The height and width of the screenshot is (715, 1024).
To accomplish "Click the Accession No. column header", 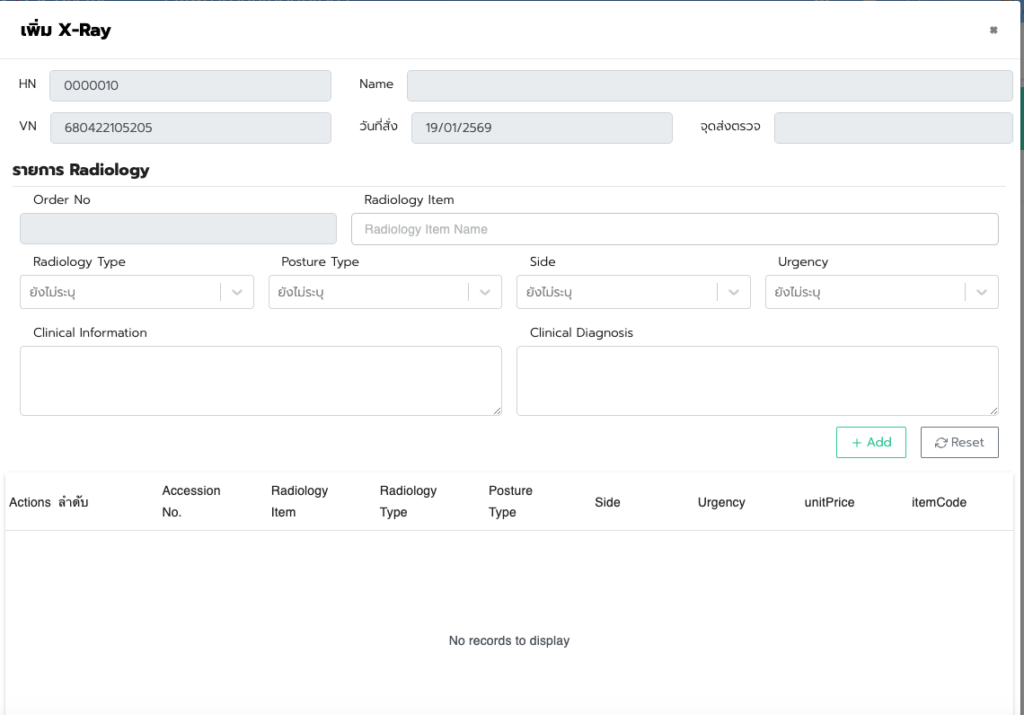I will (191, 501).
